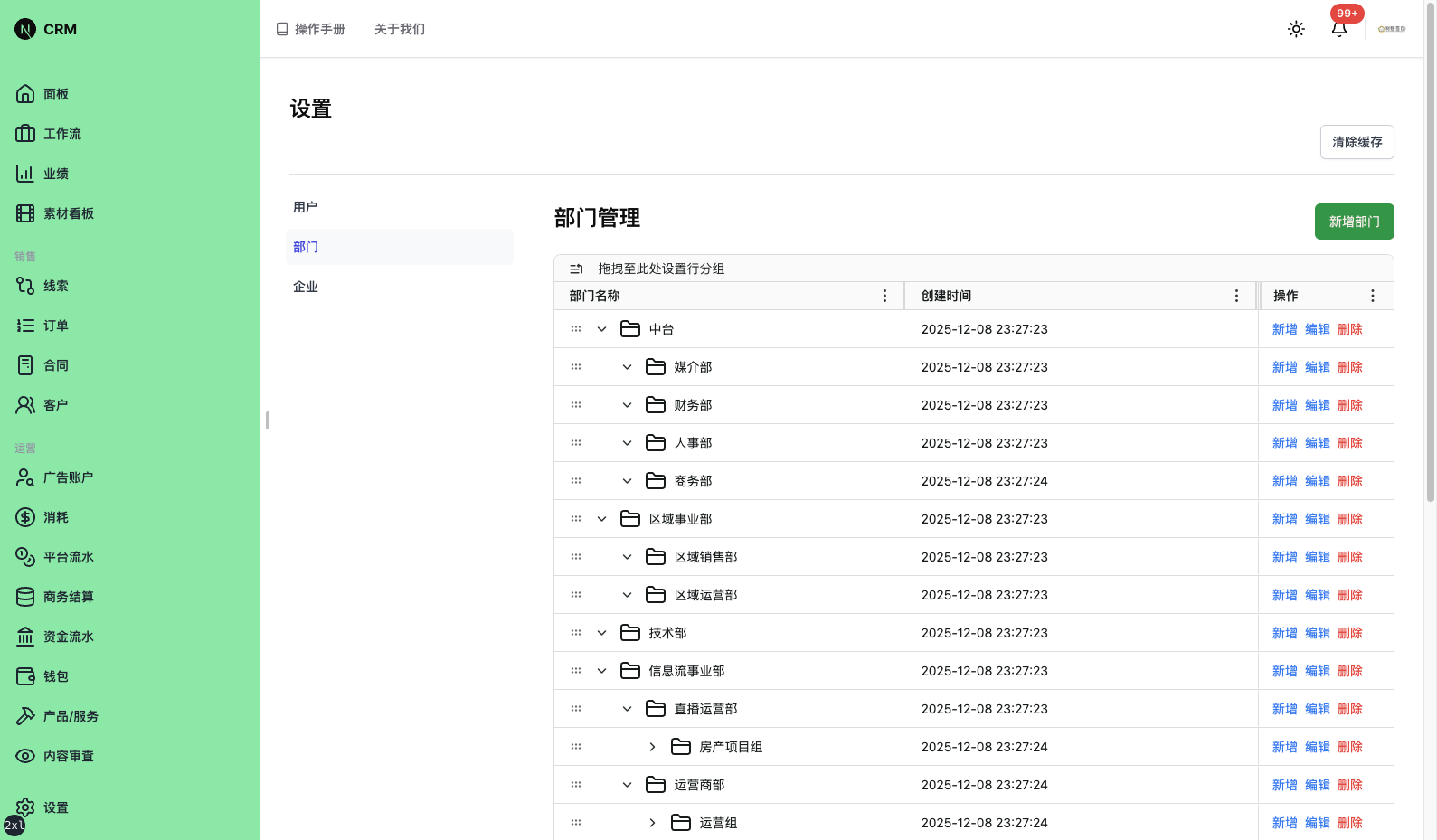Viewport: 1437px width, 840px height.
Task: Switch to 用户 settings tab
Action: 400,207
